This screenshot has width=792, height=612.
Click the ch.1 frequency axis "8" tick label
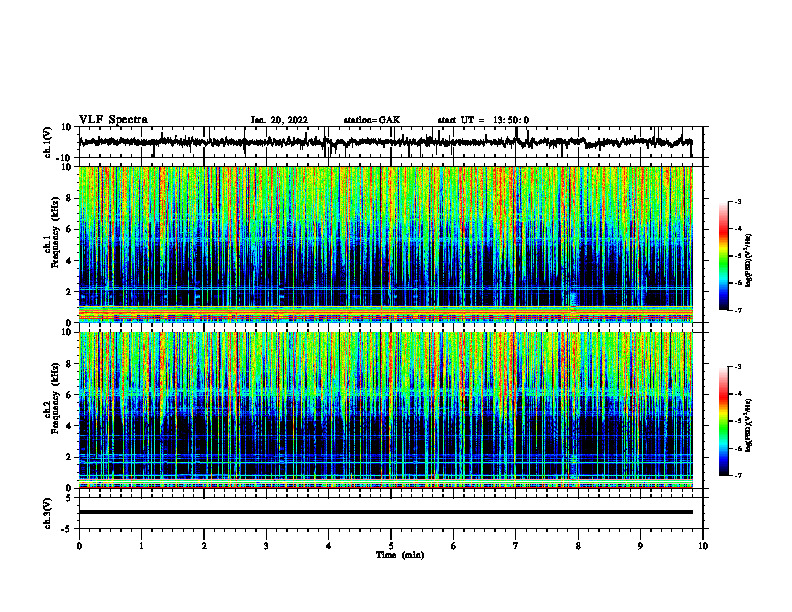(x=69, y=198)
